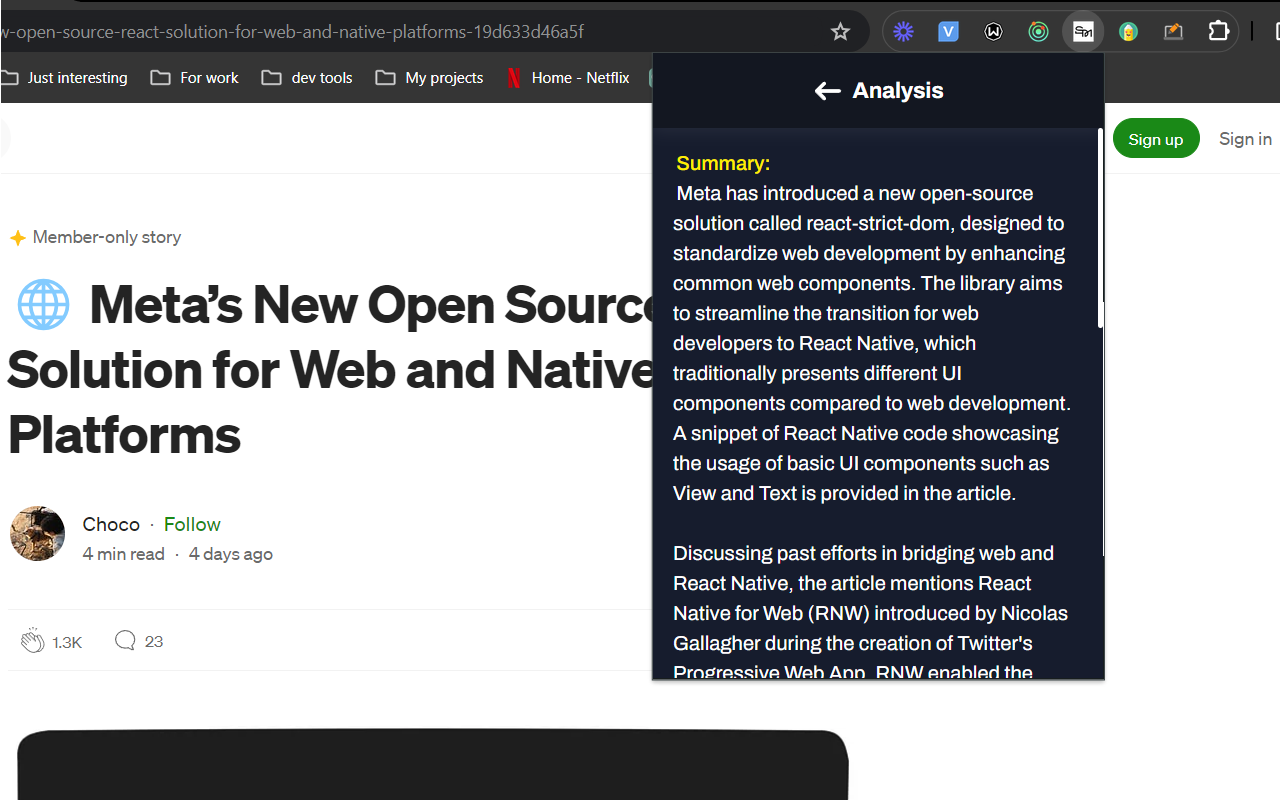Open the Just interesting bookmarks folder
1280x800 pixels.
65,78
